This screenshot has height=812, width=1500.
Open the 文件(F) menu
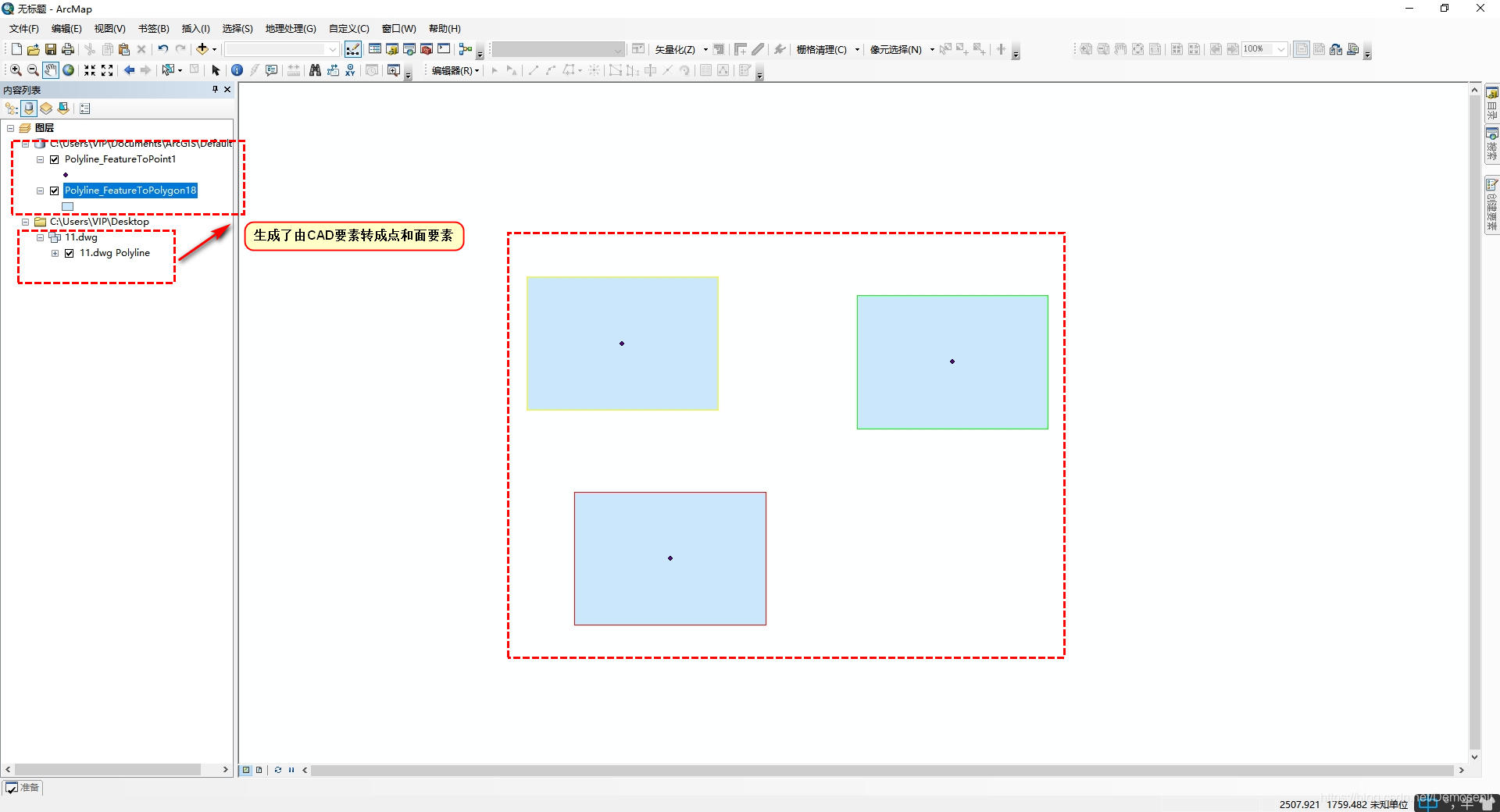(24, 29)
